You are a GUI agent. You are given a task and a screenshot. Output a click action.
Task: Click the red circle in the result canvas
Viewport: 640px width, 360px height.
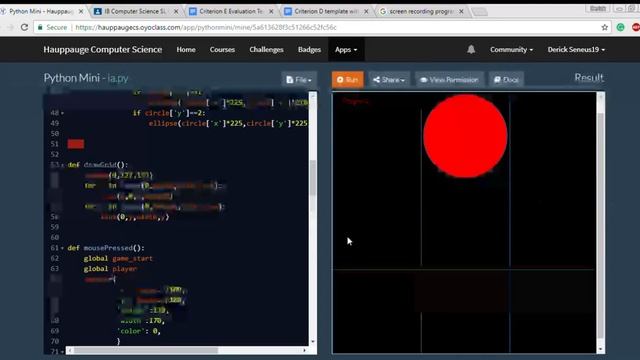click(465, 136)
